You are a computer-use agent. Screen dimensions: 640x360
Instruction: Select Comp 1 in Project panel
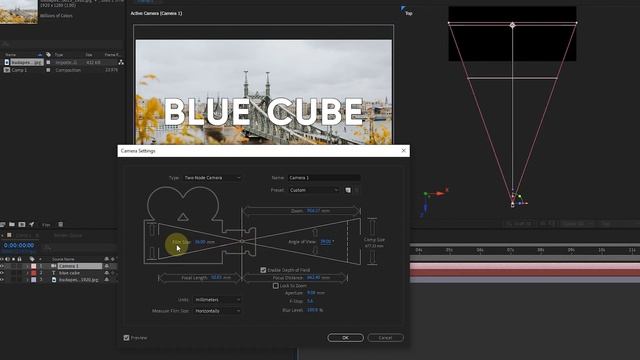click(19, 70)
